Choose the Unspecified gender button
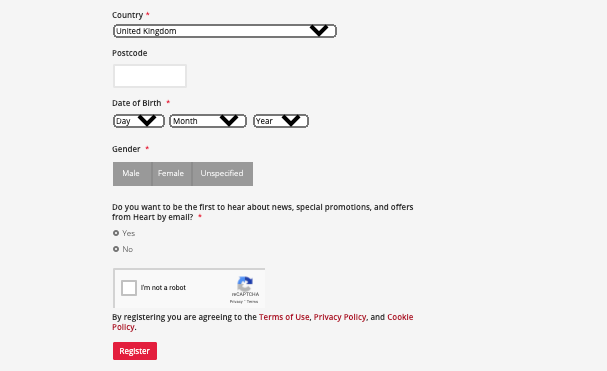The image size is (607, 371). click(x=222, y=173)
